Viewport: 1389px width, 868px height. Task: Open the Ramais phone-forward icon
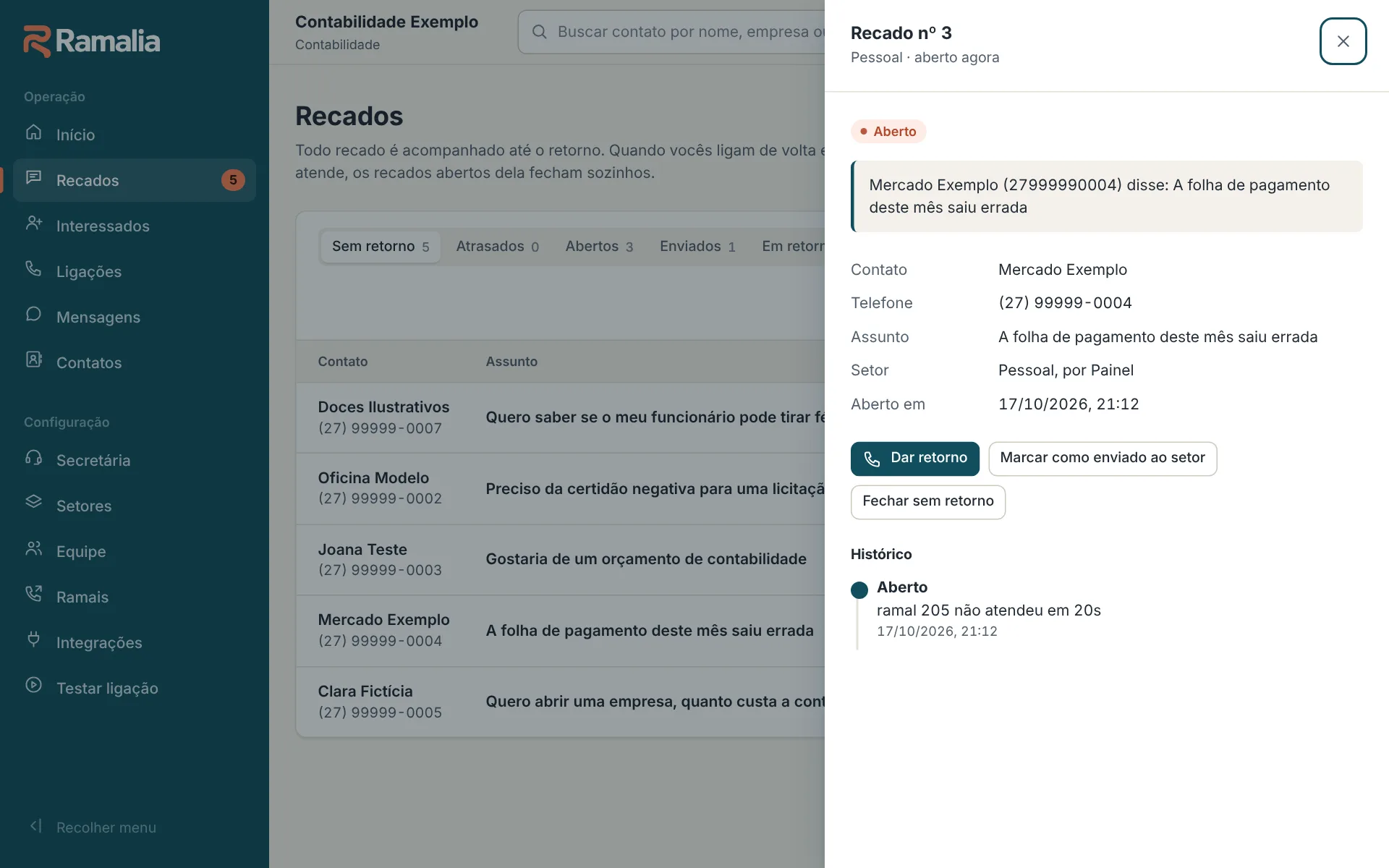pyautogui.click(x=33, y=595)
